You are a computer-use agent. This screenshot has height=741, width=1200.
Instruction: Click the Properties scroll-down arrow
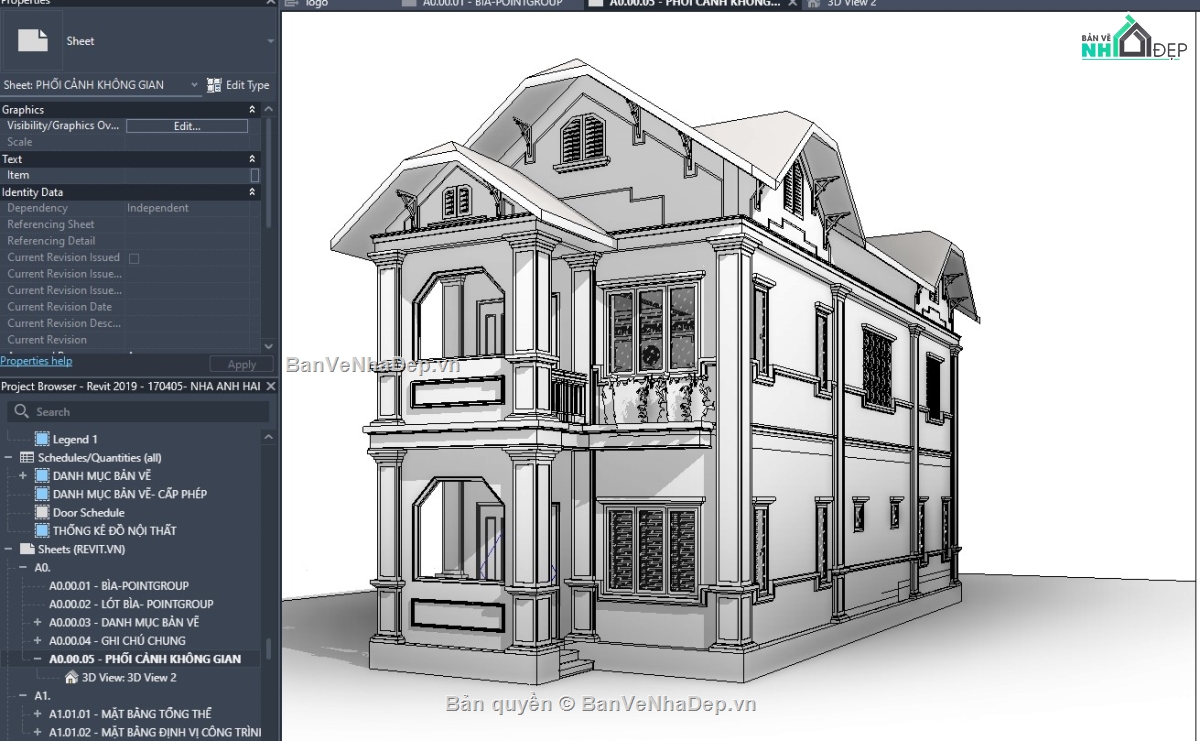tap(268, 345)
